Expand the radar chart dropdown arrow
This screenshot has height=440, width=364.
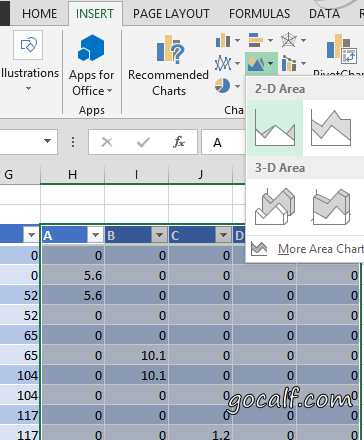point(303,41)
